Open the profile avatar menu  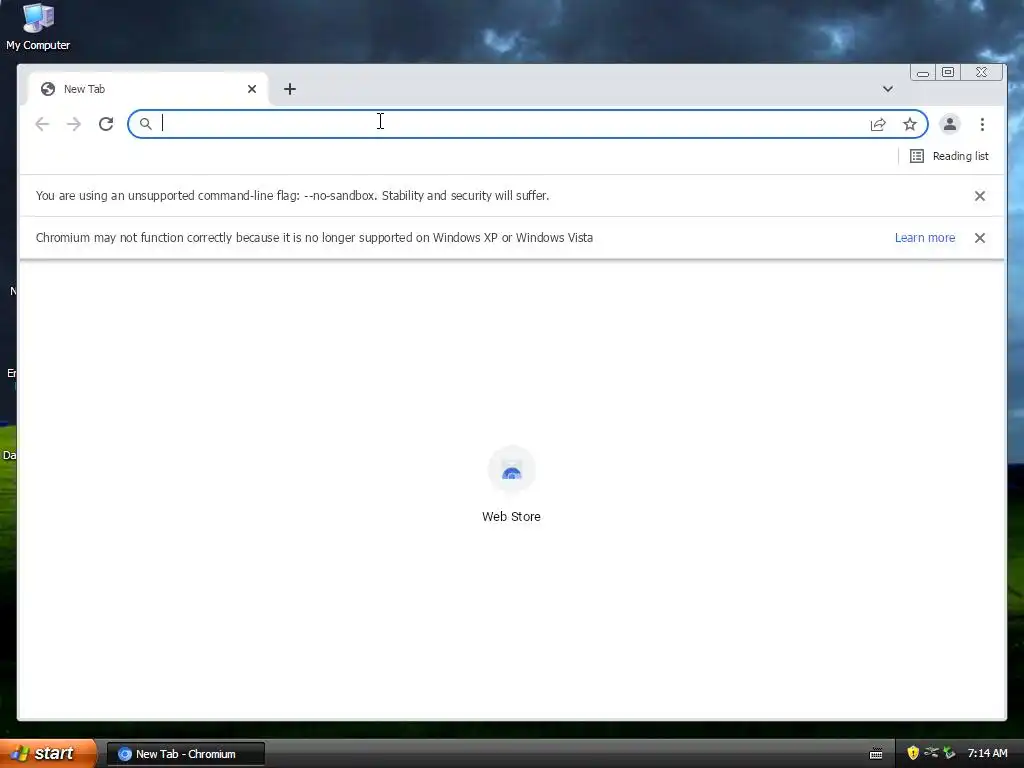tap(950, 124)
